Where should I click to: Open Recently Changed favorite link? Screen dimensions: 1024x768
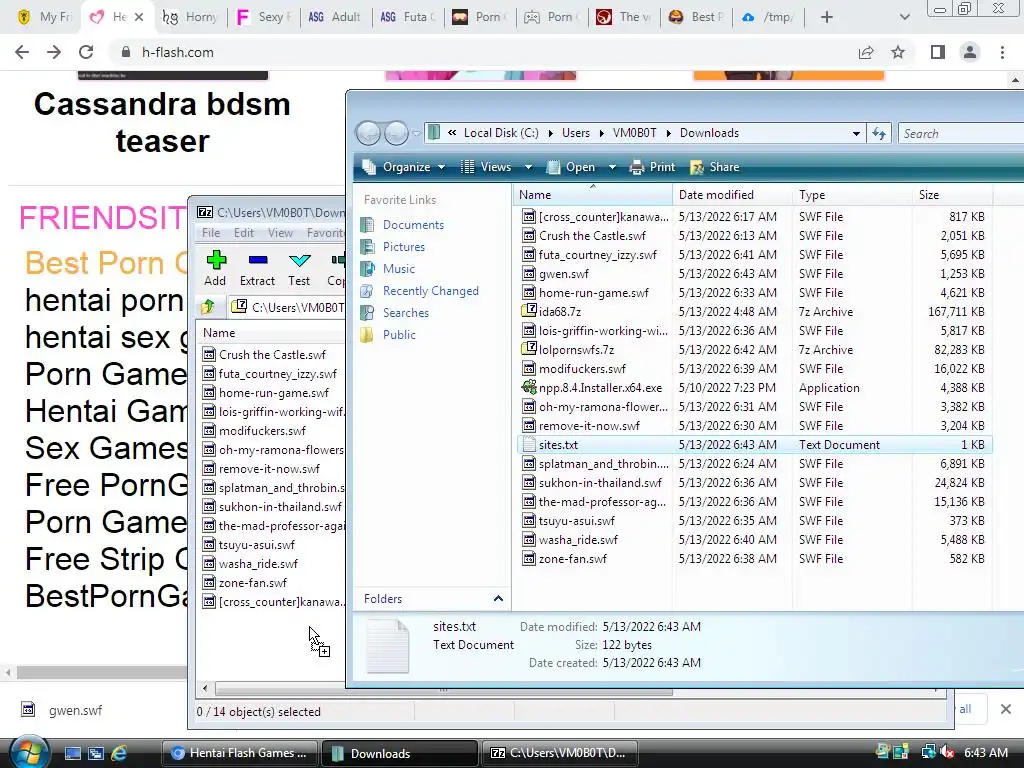[x=430, y=291]
